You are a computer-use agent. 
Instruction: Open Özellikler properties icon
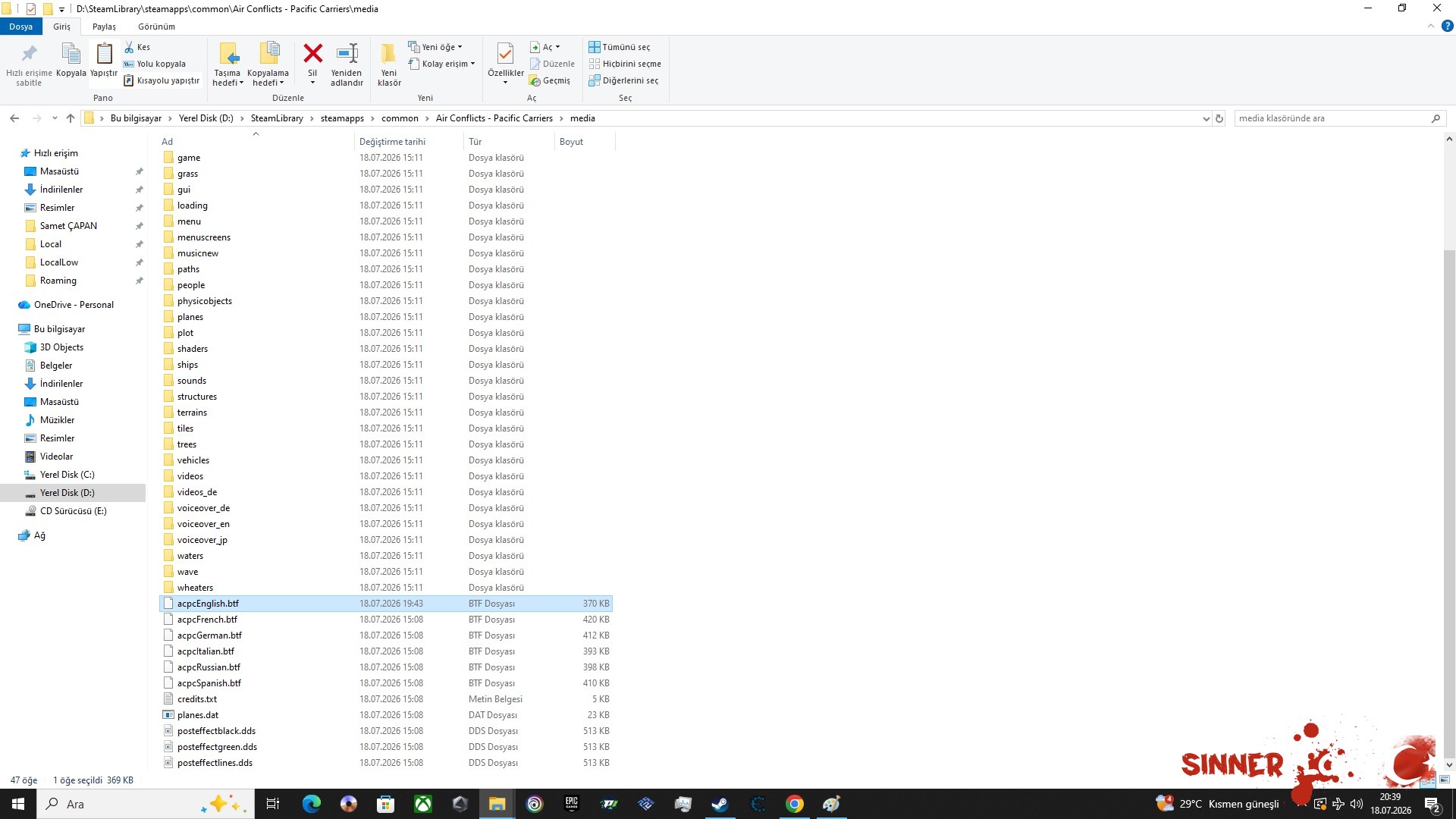click(505, 53)
